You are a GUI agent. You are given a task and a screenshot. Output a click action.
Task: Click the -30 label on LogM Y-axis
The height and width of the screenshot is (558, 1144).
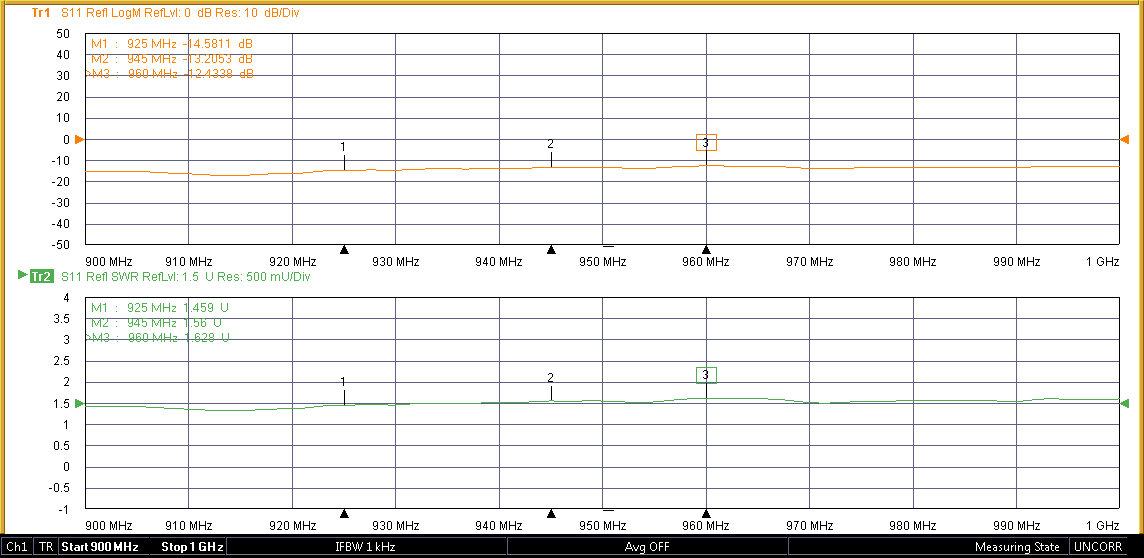click(x=60, y=202)
